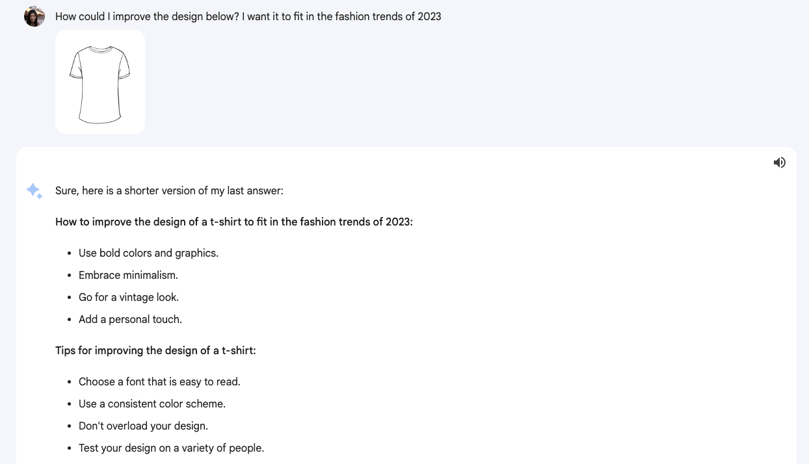809x464 pixels.
Task: Click the phrase 'fashion trends of 2023' in the user prompt
Action: pyautogui.click(x=388, y=17)
